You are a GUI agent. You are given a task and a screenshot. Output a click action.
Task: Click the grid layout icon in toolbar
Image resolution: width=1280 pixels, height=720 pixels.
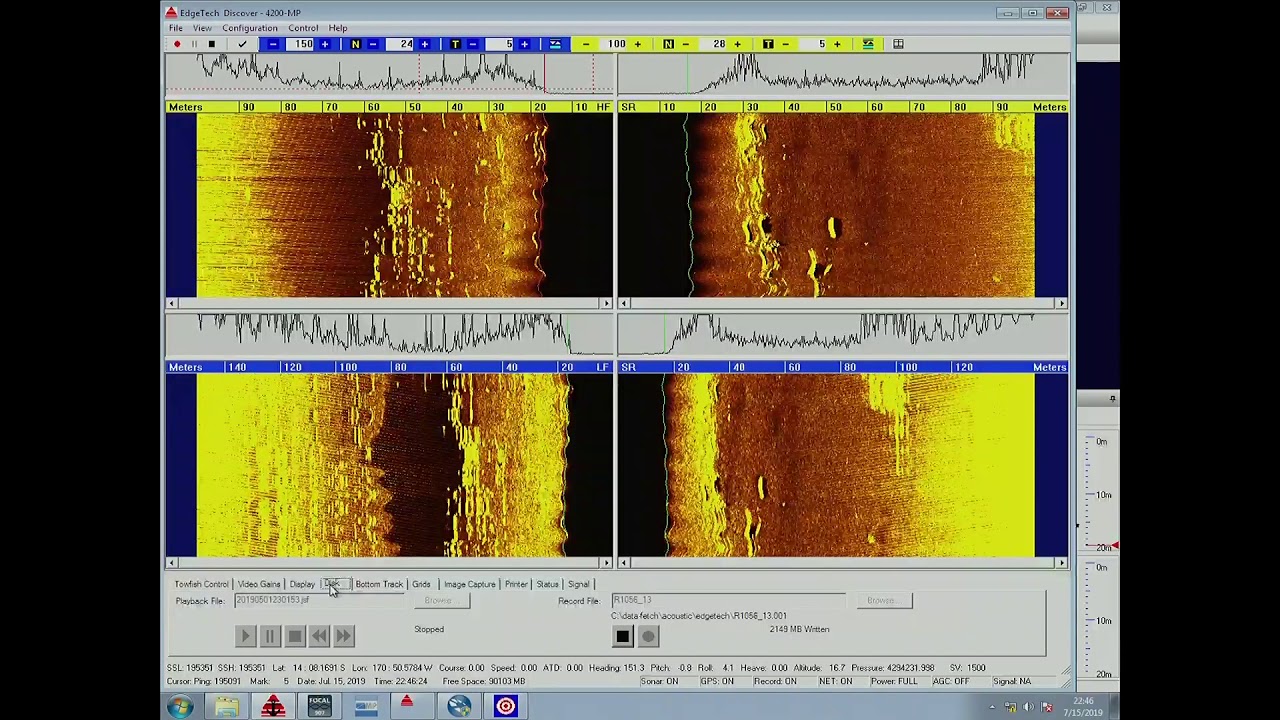pyautogui.click(x=898, y=44)
